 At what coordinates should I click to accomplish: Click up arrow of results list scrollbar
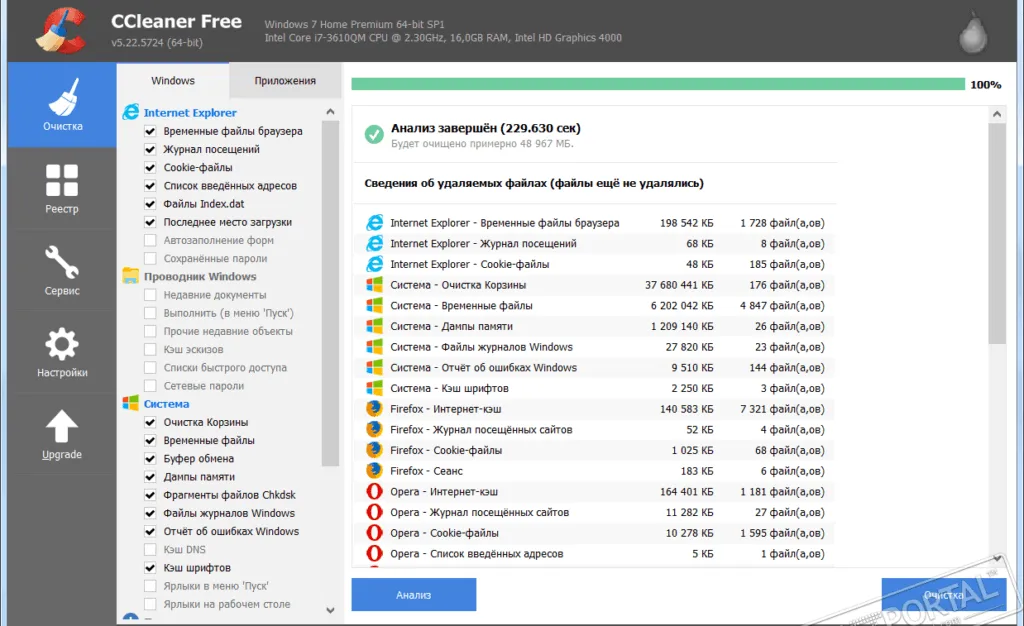(997, 114)
